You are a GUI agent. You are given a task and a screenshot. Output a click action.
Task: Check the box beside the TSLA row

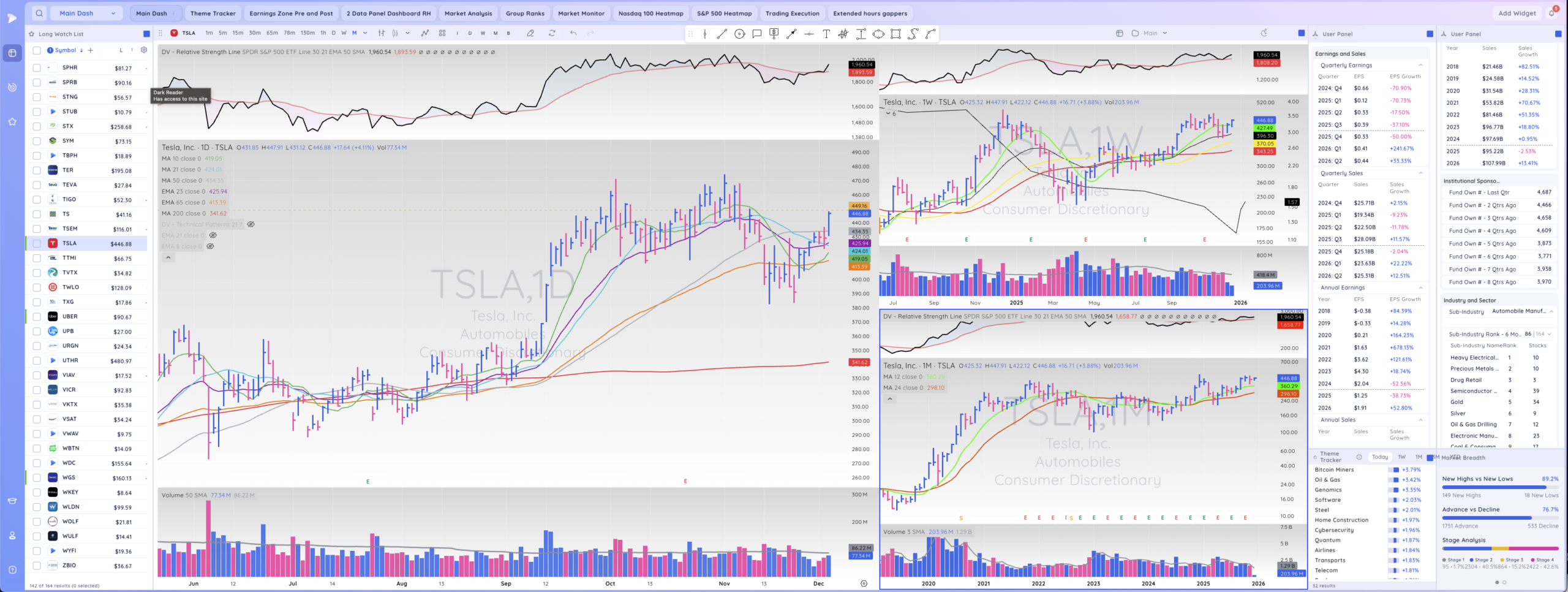point(37,243)
